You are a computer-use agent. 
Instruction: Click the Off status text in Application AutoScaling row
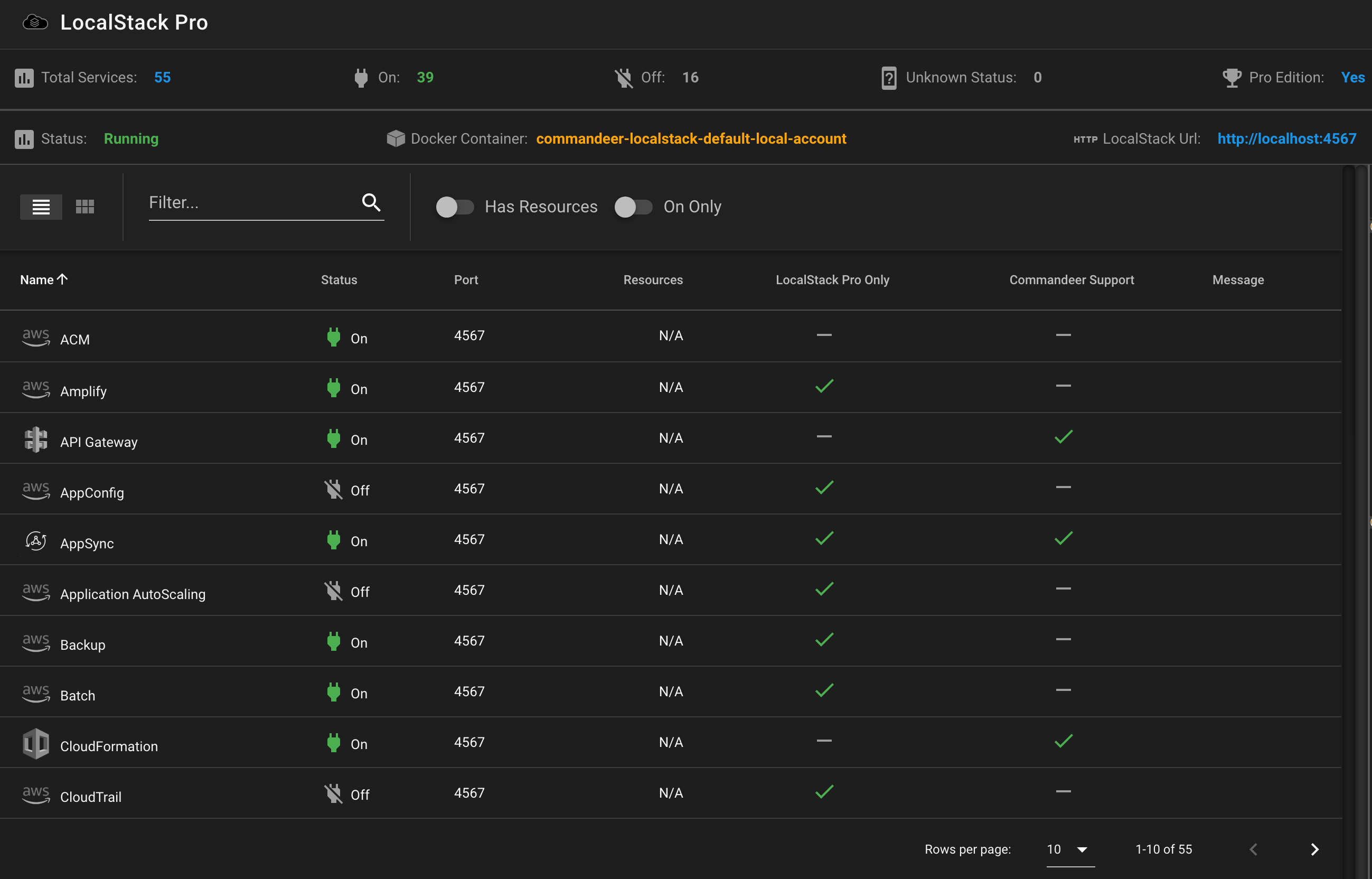[360, 592]
